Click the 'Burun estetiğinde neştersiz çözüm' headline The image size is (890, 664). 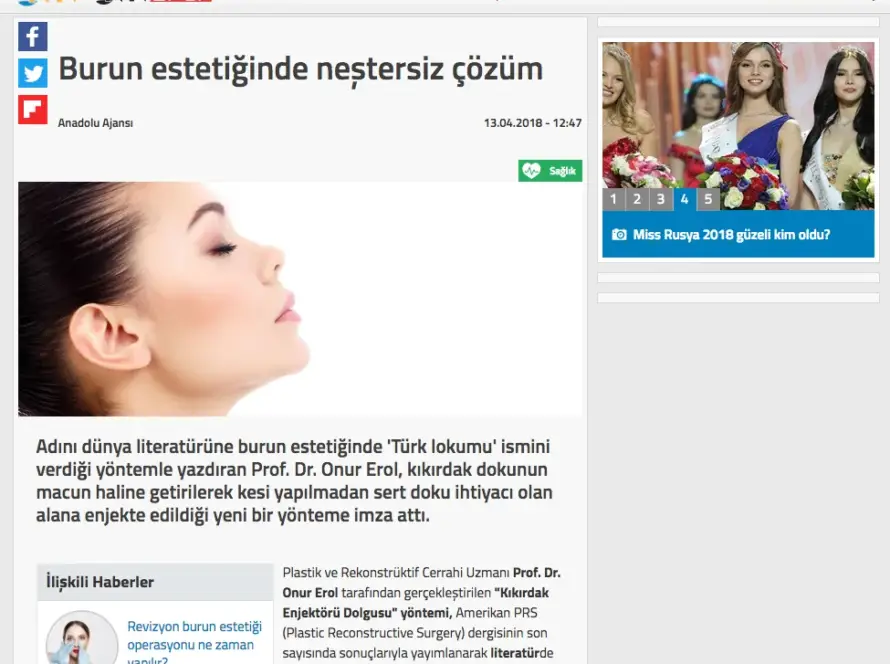coord(300,69)
